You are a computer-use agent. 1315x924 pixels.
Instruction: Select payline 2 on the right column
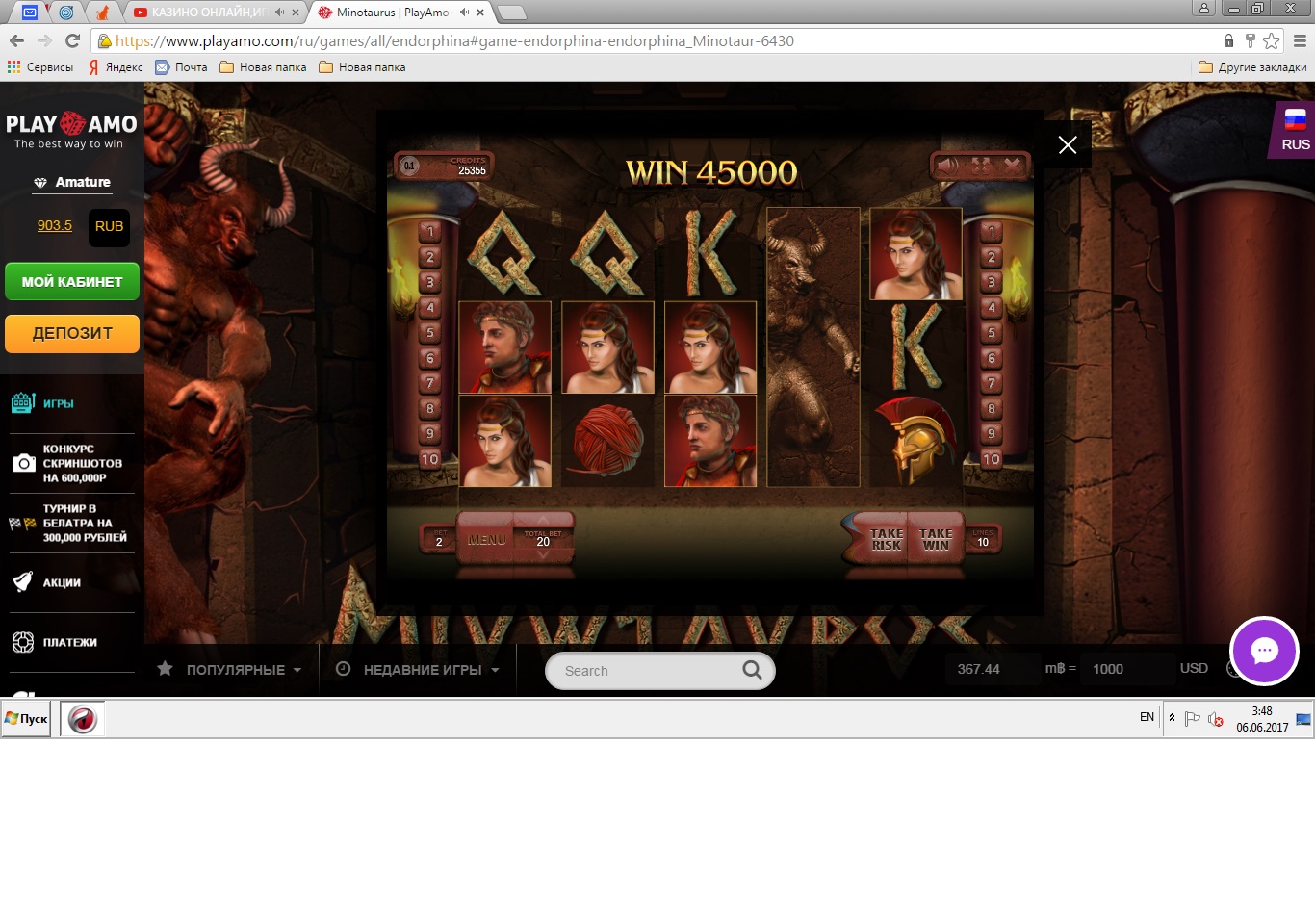pyautogui.click(x=991, y=257)
